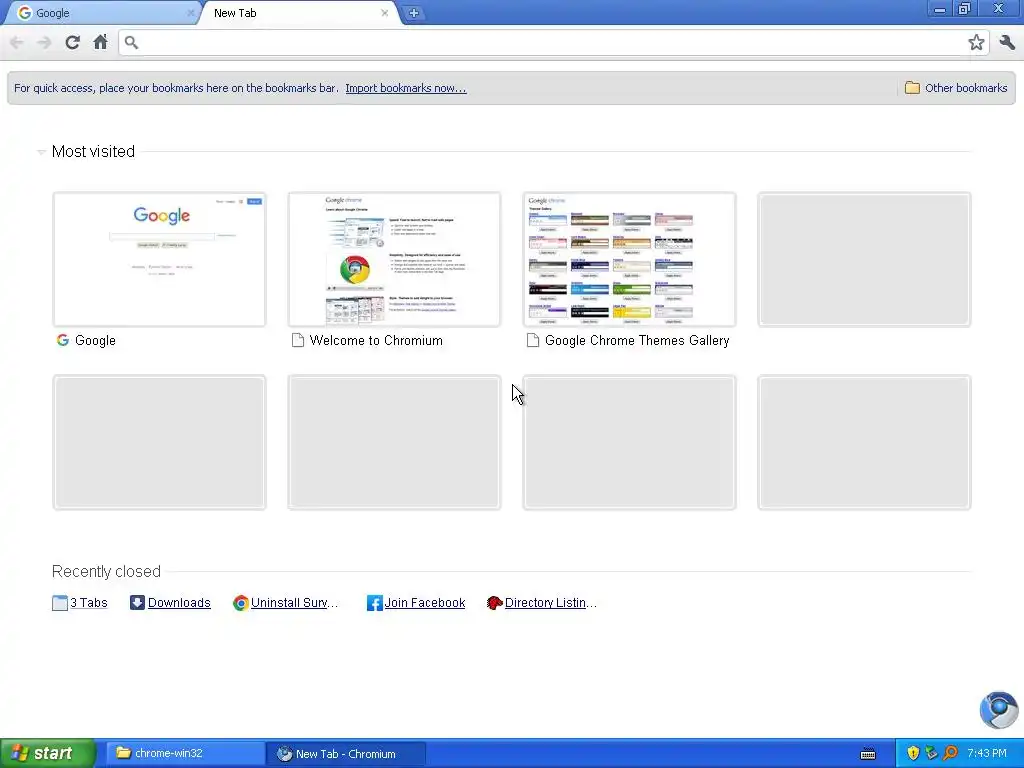Click the Downloads arrow icon
This screenshot has width=1024, height=768.
pyautogui.click(x=137, y=603)
